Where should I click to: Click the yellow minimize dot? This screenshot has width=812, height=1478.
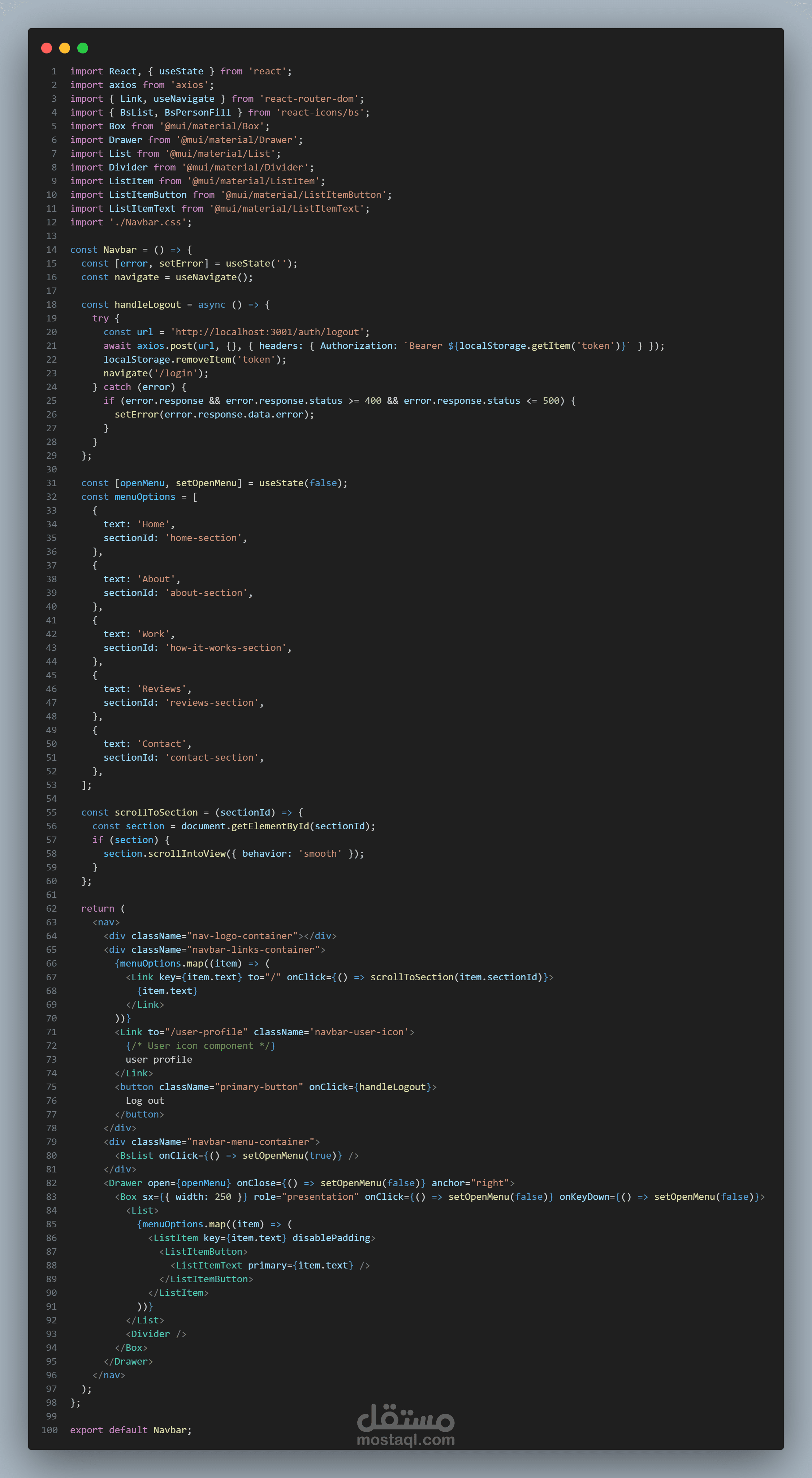(65, 48)
